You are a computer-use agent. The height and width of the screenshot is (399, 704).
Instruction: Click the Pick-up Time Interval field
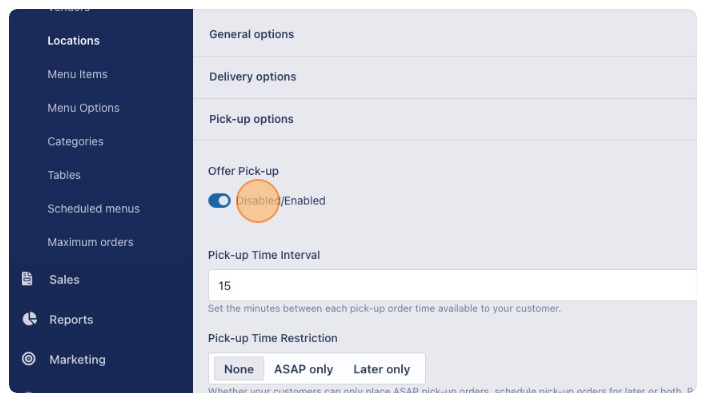pos(453,285)
